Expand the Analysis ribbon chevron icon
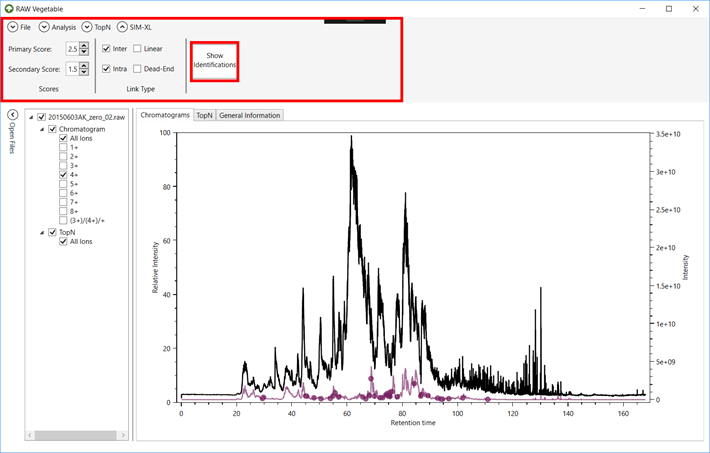 click(x=44, y=27)
